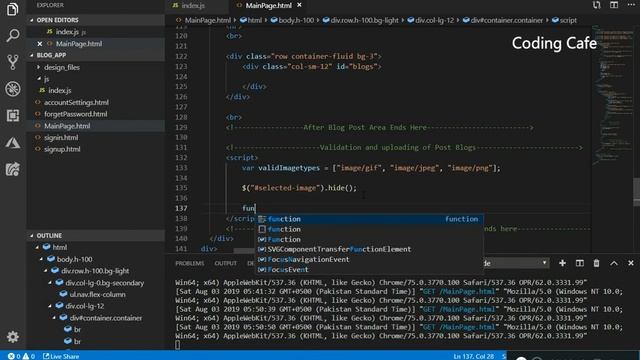Image resolution: width=640 pixels, height=360 pixels.
Task: Choose capitalized Function suggestion
Action: pyautogui.click(x=370, y=240)
